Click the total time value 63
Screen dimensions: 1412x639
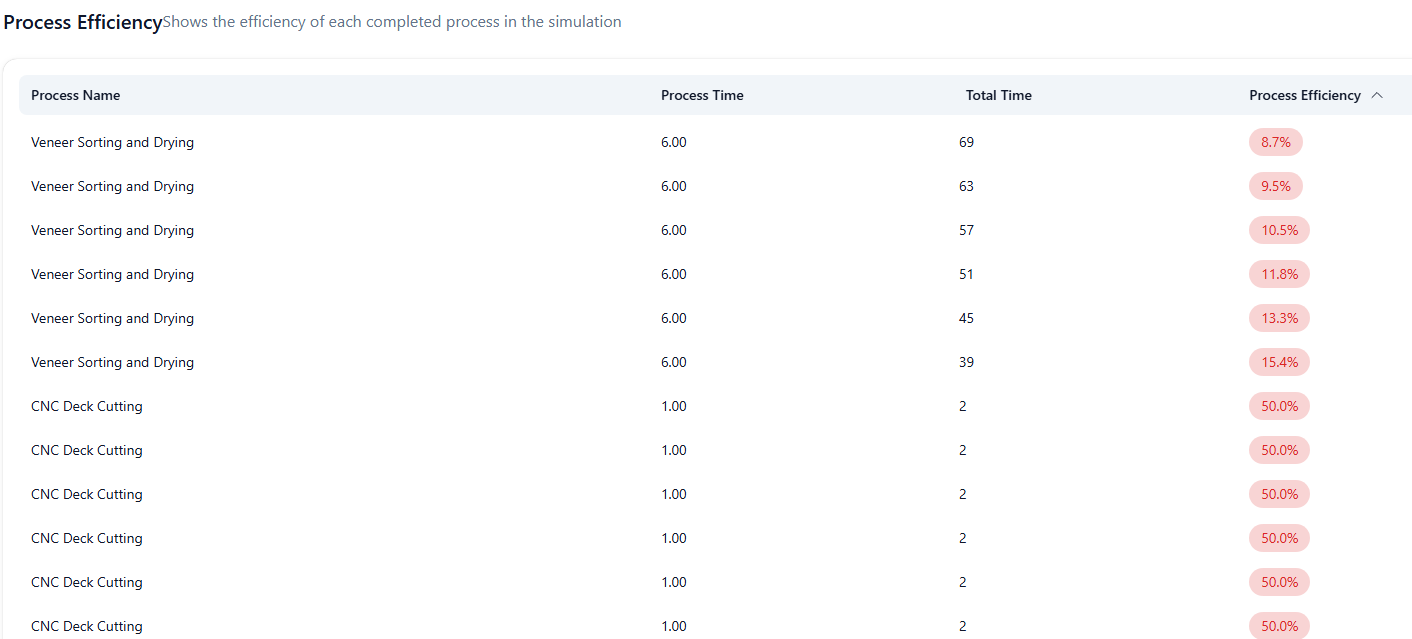[x=966, y=186]
